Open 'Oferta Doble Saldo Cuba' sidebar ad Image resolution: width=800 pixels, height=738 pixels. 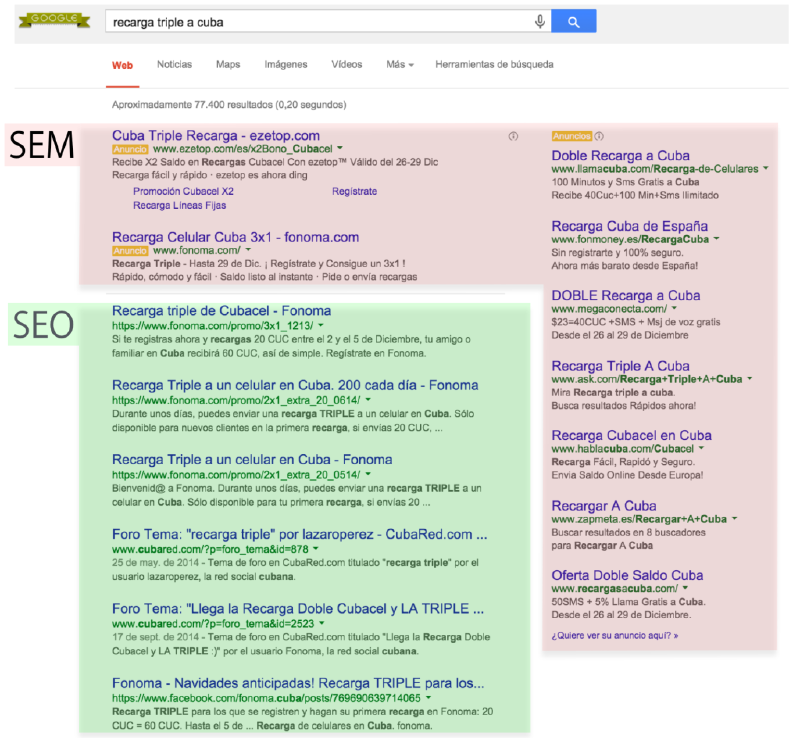pyautogui.click(x=627, y=575)
